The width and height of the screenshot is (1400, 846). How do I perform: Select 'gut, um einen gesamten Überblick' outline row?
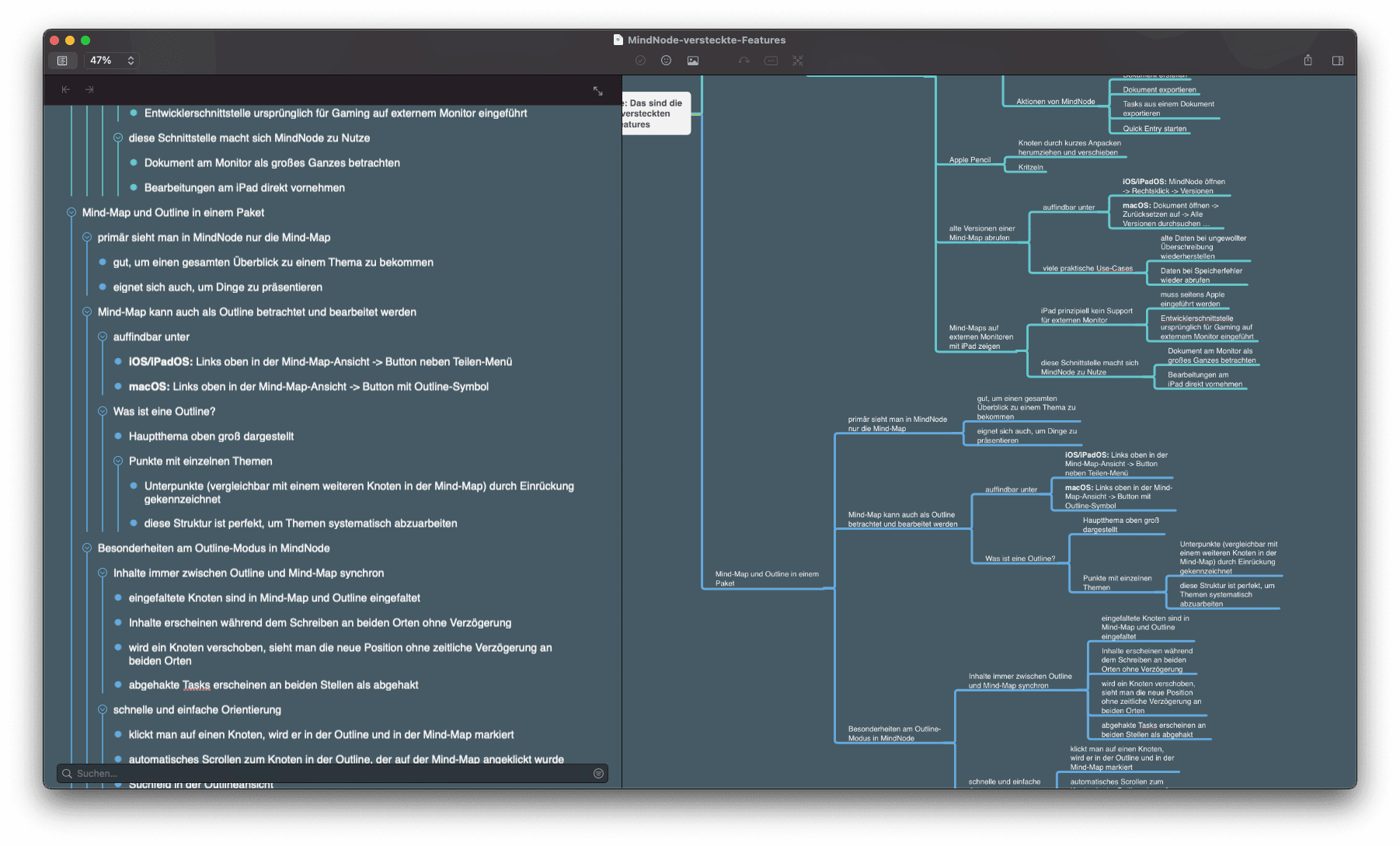pos(273,262)
